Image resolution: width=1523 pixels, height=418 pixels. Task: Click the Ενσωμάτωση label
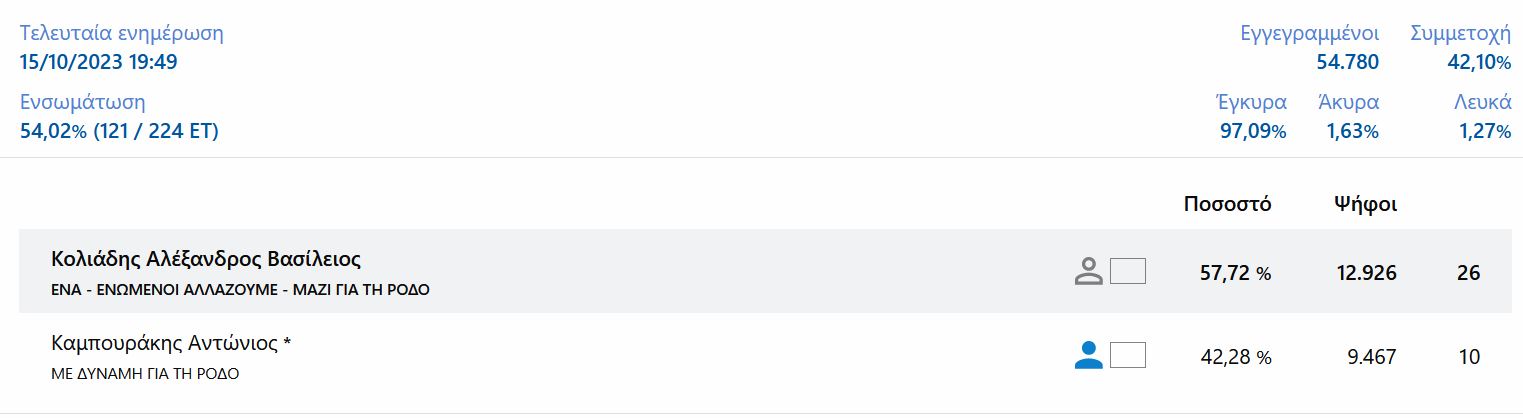click(x=83, y=102)
